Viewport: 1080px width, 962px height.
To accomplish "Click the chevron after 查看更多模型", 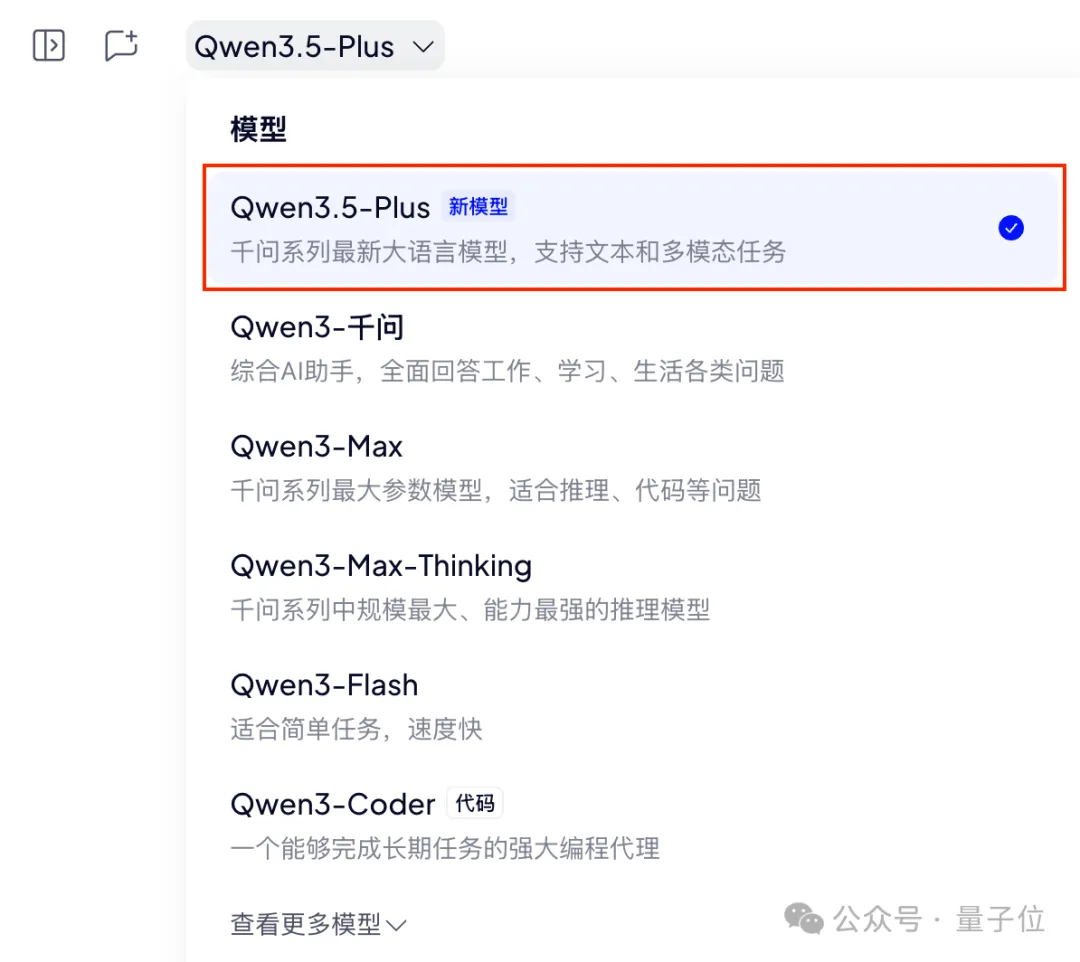I will click(x=396, y=926).
